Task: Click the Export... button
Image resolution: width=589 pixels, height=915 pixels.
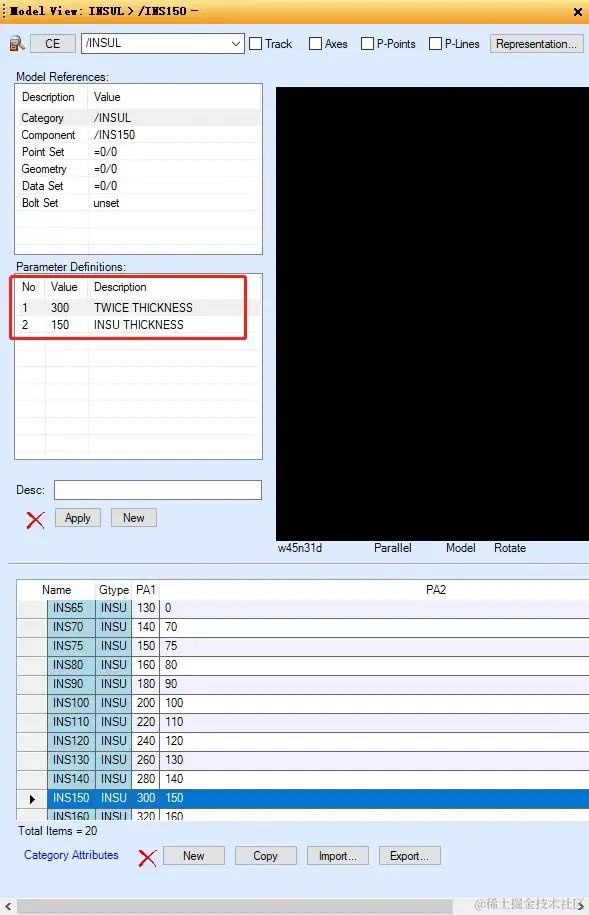Action: (409, 856)
